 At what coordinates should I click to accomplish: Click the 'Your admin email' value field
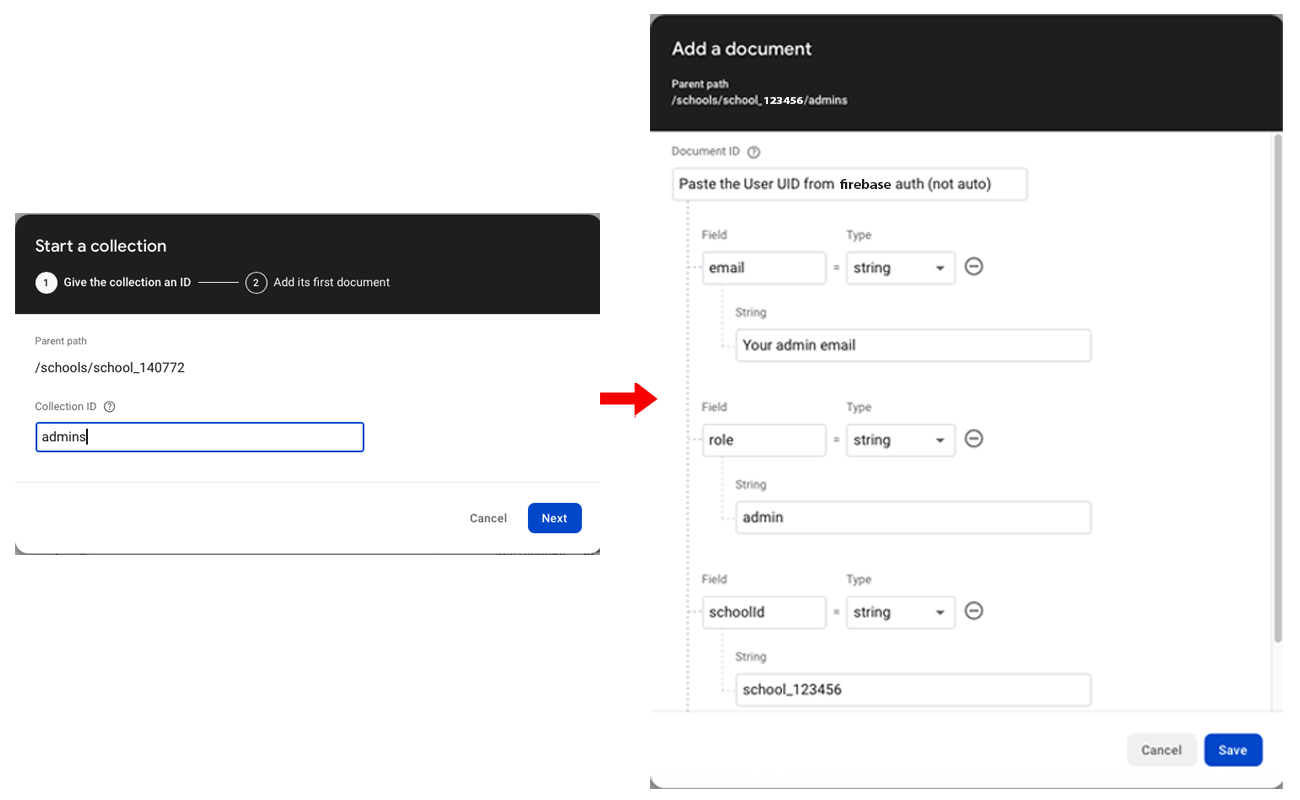tap(912, 345)
